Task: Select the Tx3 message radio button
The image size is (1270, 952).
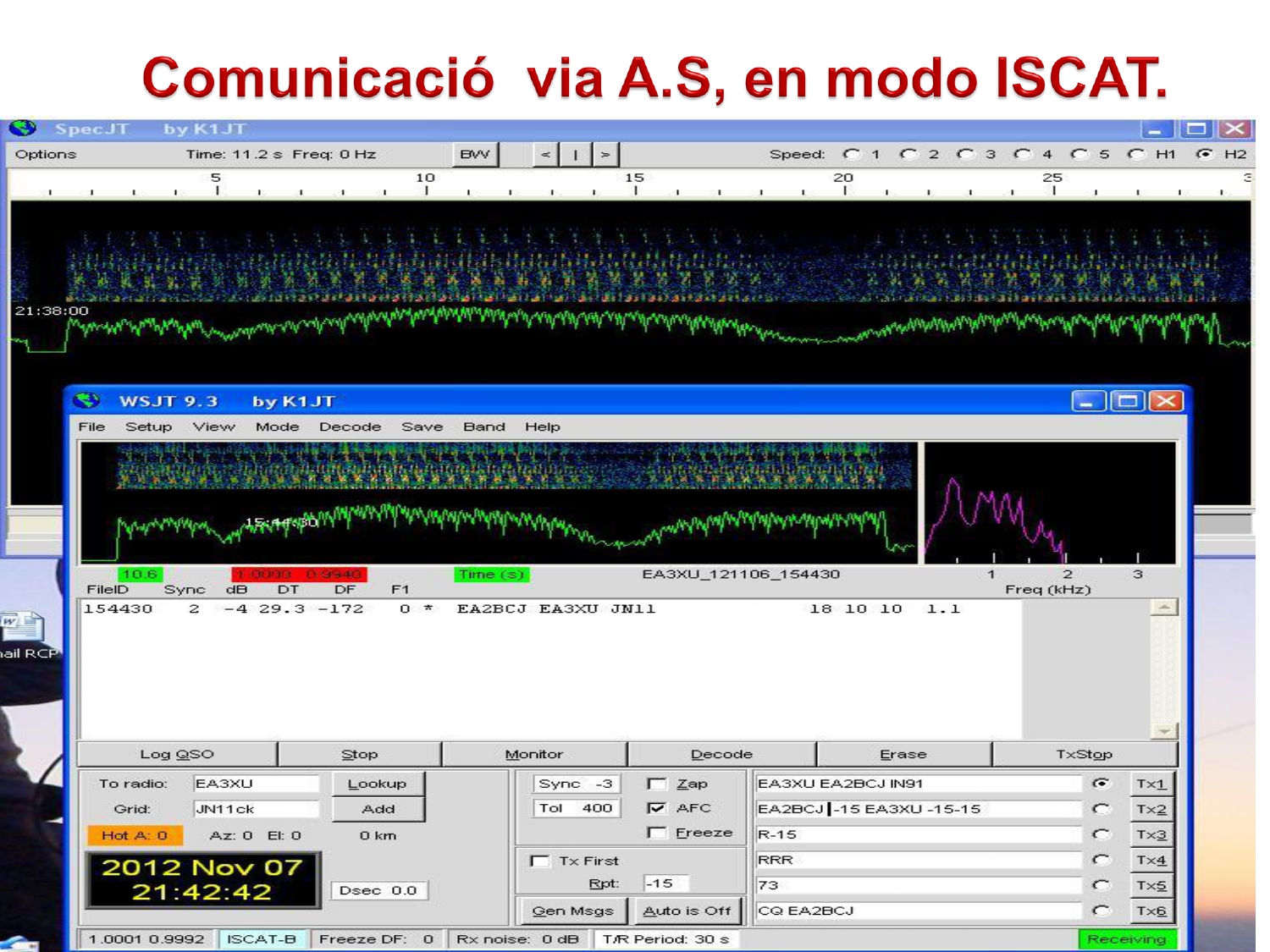Action: [1101, 834]
